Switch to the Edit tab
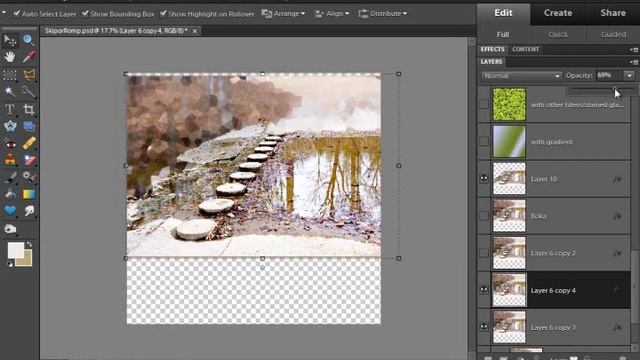The height and width of the screenshot is (360, 640). [503, 13]
